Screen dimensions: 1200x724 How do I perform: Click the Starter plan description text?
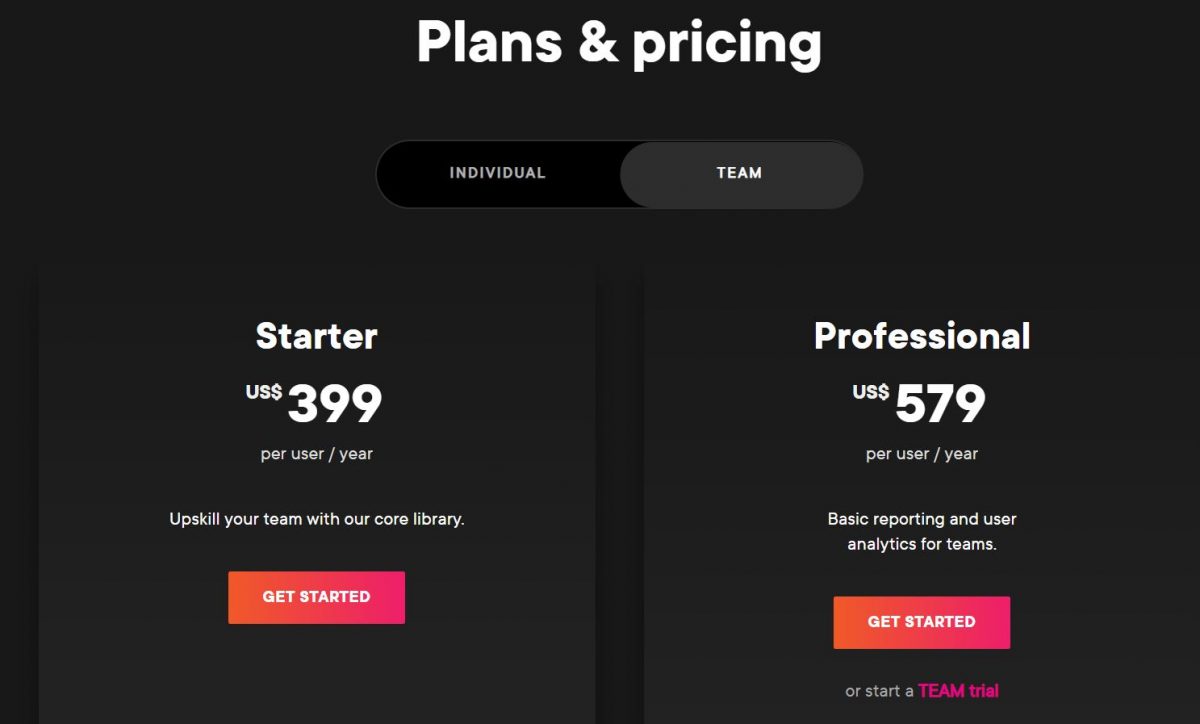click(x=316, y=519)
